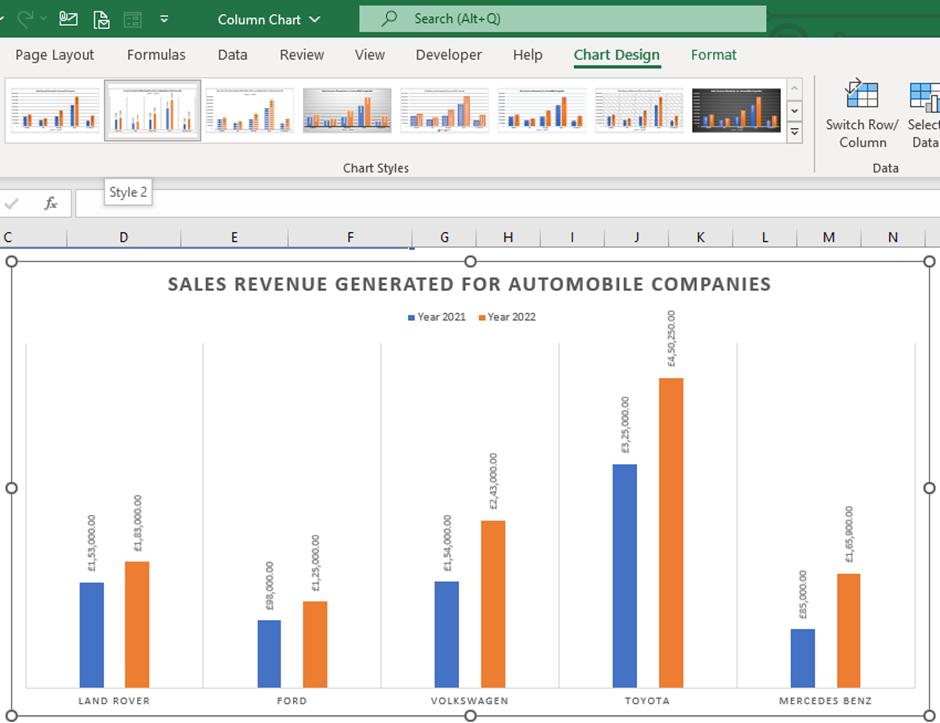Select the Chart Design tab
This screenshot has width=940, height=723.
click(616, 55)
